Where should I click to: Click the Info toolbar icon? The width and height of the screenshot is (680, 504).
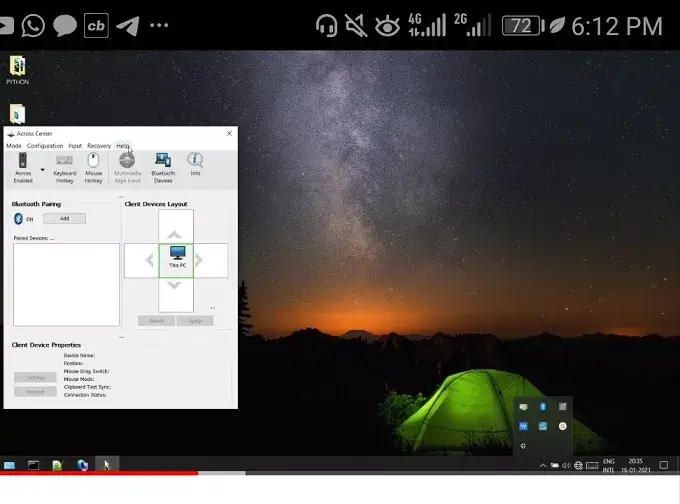(195, 164)
